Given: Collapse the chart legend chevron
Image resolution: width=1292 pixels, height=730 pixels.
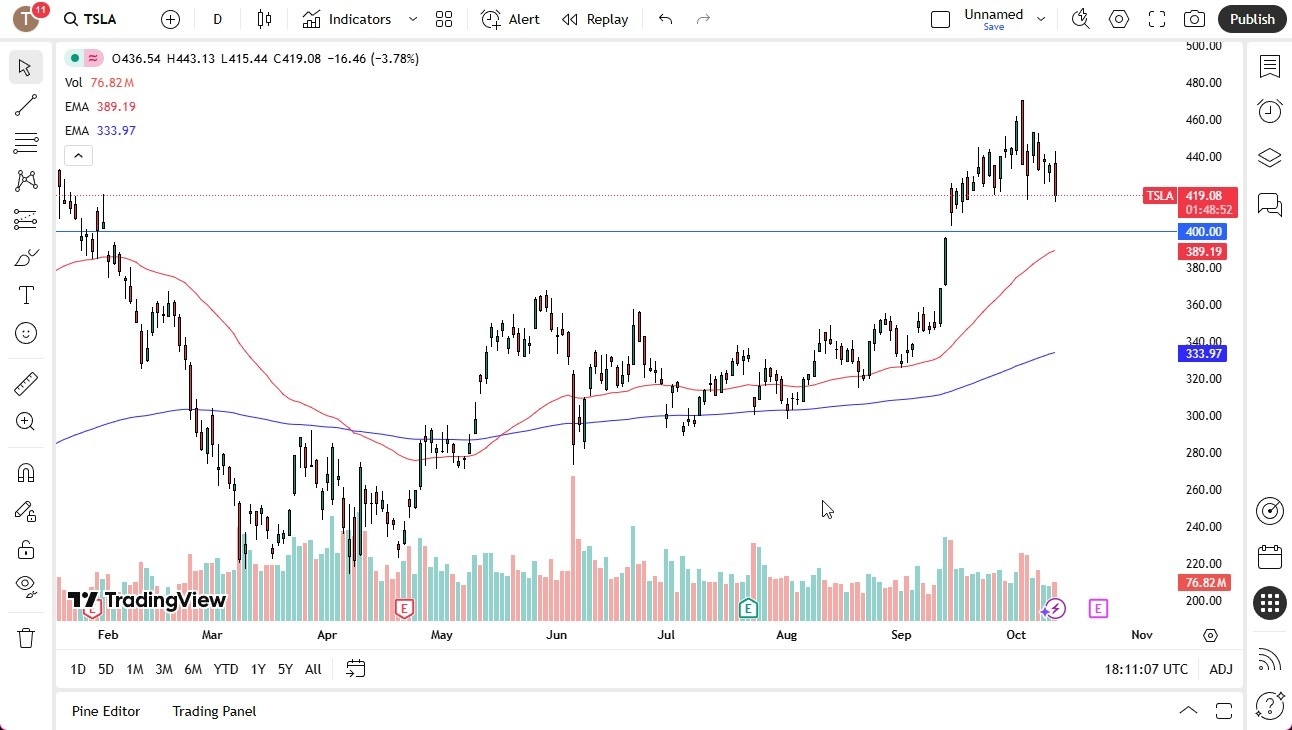Looking at the screenshot, I should point(78,155).
